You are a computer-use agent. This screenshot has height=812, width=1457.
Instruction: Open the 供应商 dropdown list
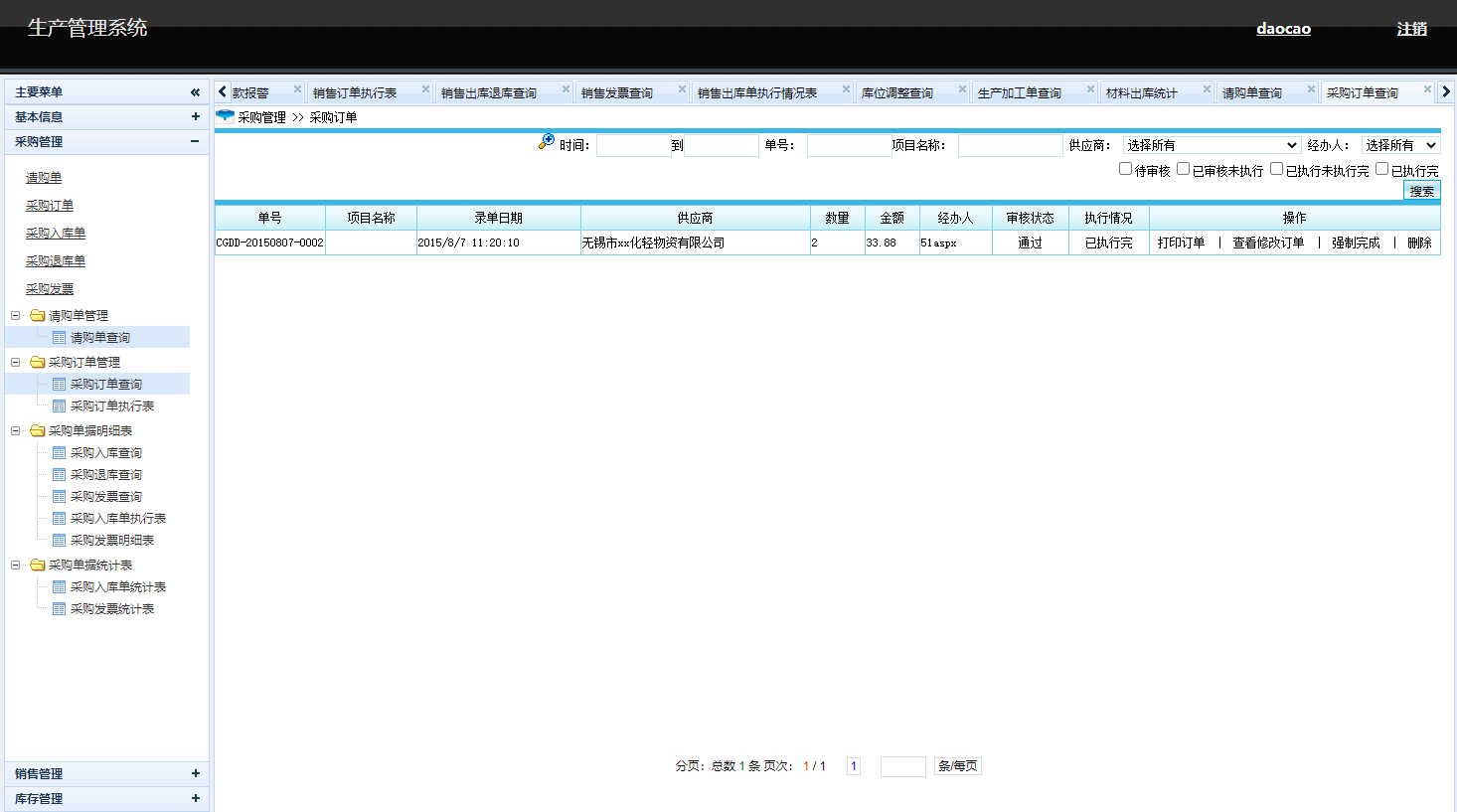1211,146
